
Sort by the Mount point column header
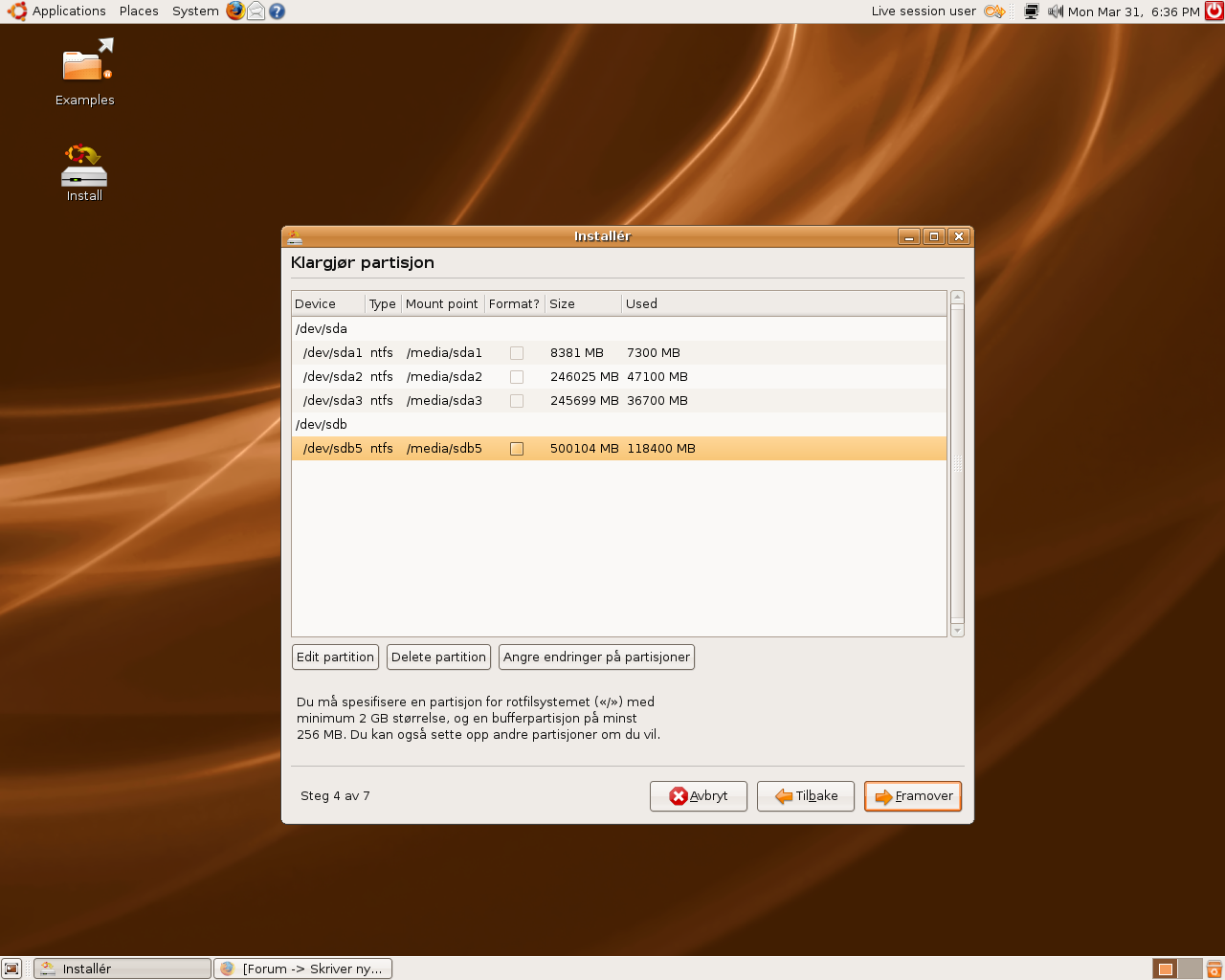pyautogui.click(x=442, y=304)
